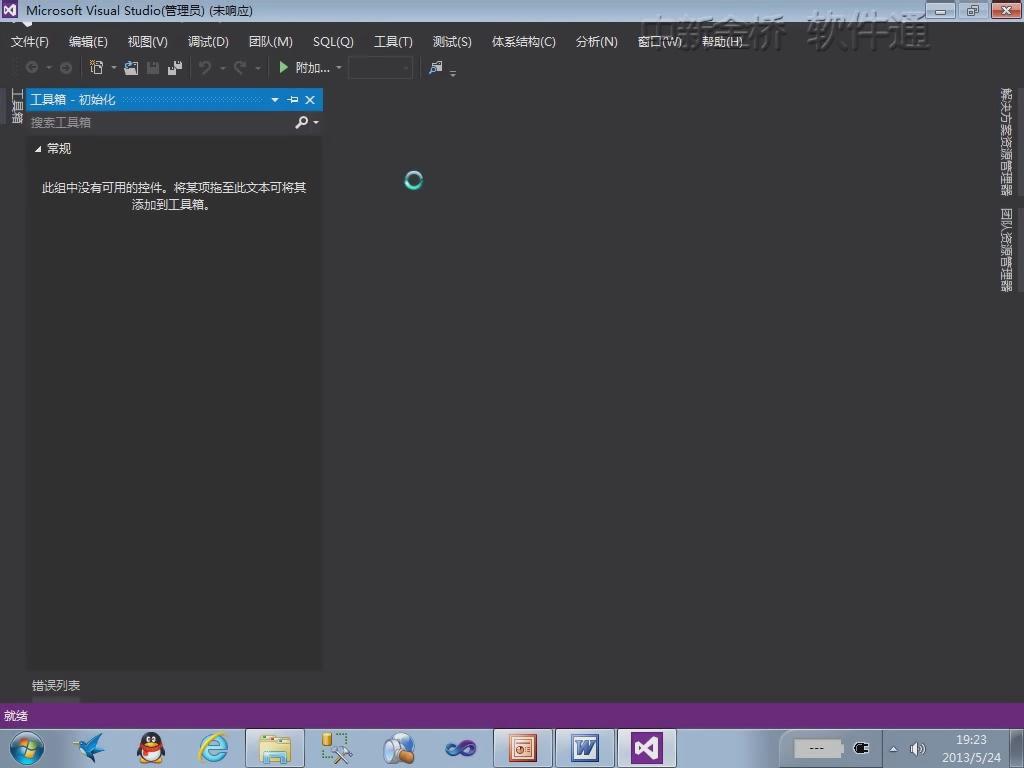
Task: Open QQ penguin from the taskbar
Action: coord(151,748)
